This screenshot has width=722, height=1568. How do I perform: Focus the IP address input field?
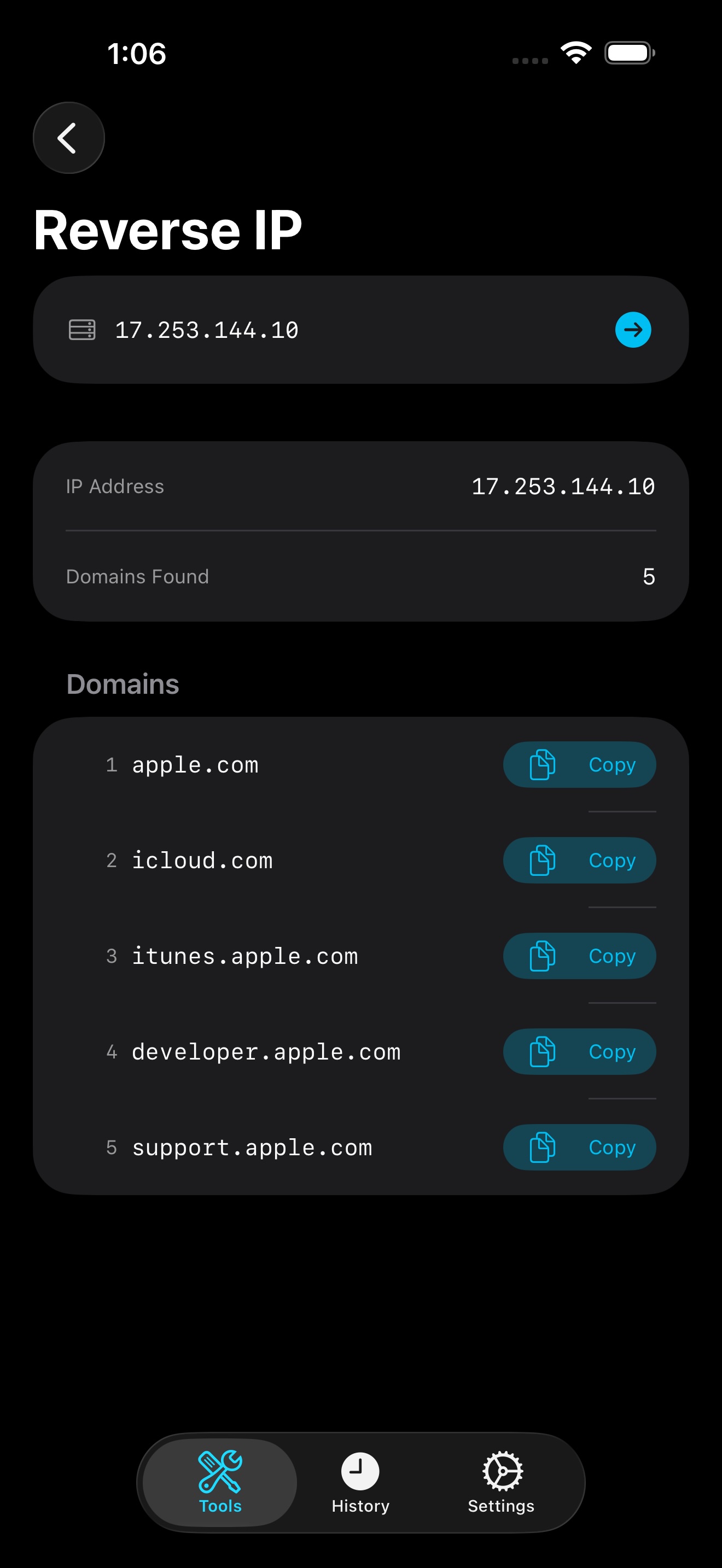click(353, 330)
